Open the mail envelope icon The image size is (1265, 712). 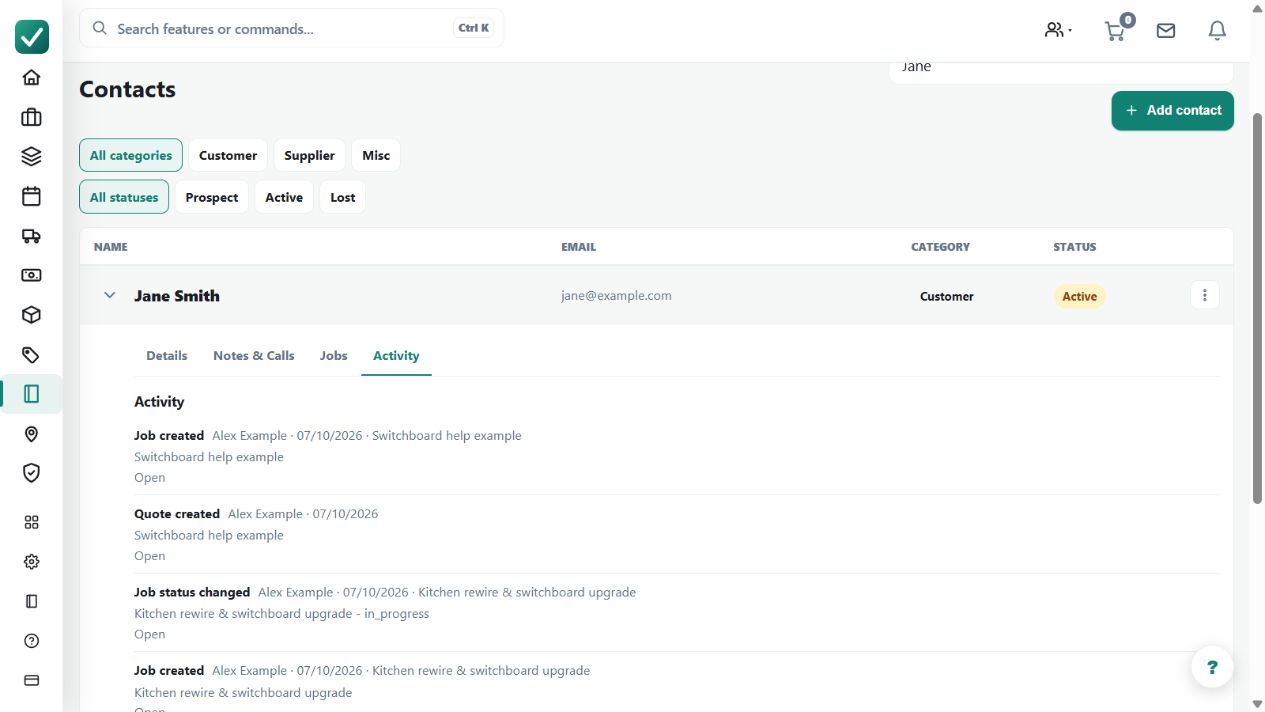1166,30
